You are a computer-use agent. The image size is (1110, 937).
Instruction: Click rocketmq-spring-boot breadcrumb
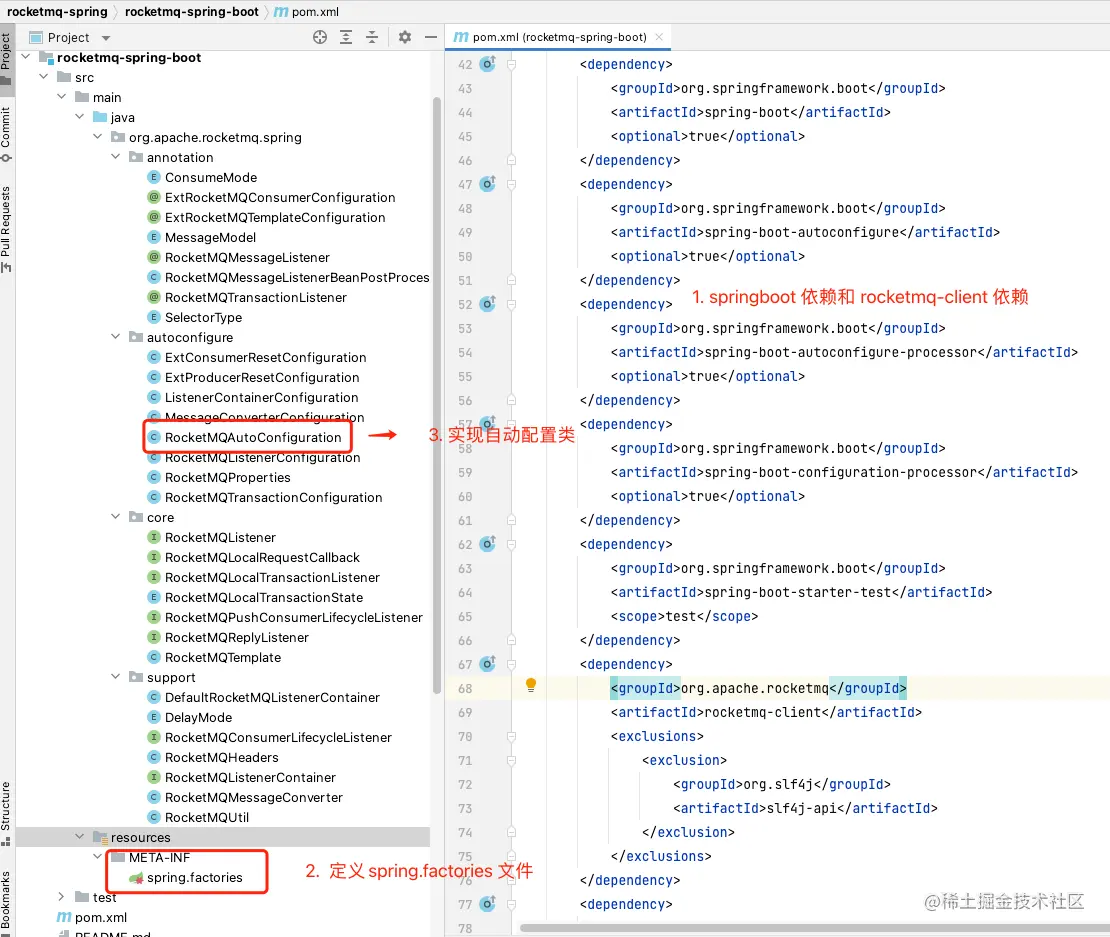[x=191, y=11]
